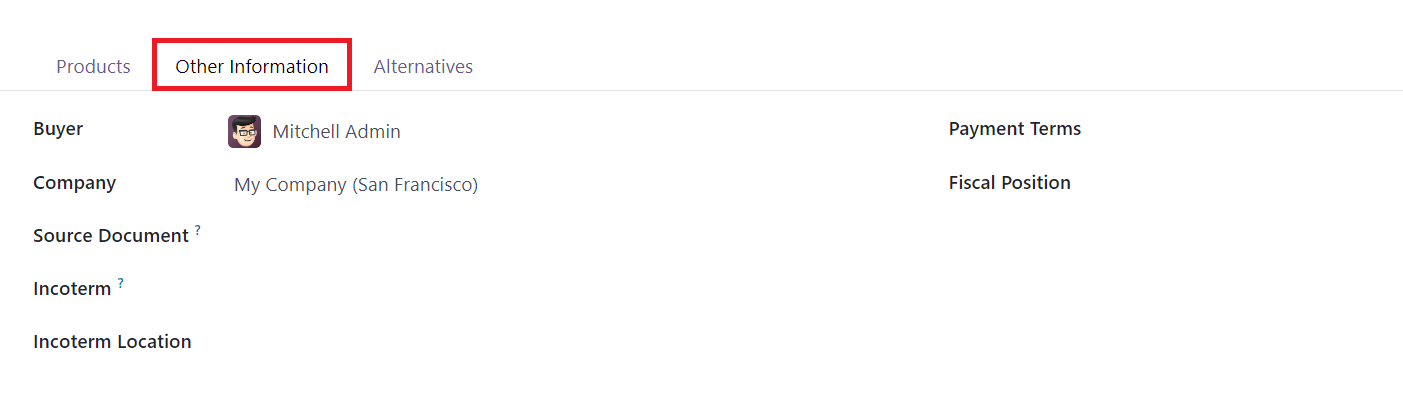Select the Other Information tab
Viewport: 1403px width, 396px height.
252,66
